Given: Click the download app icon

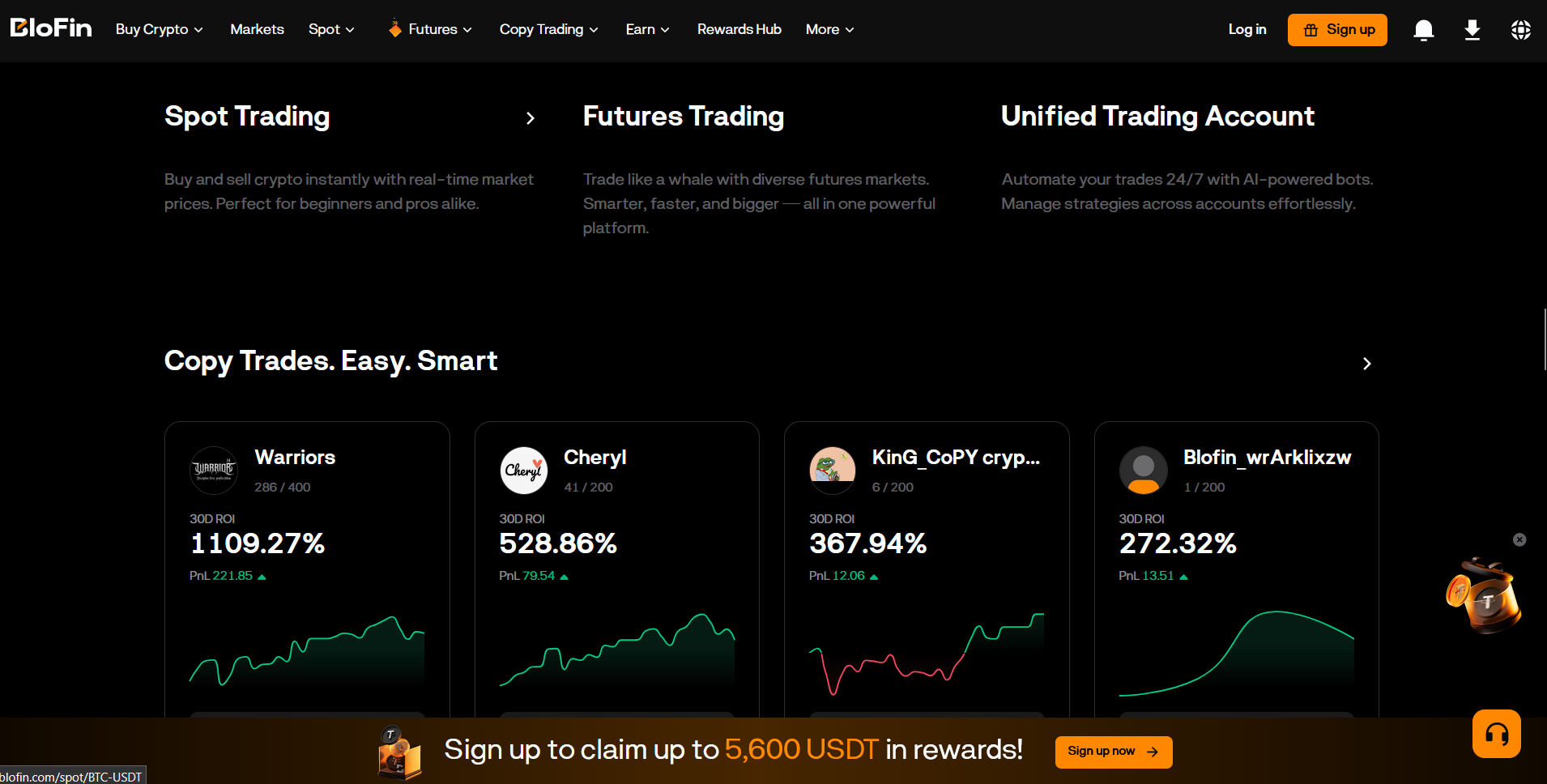Looking at the screenshot, I should (1472, 30).
